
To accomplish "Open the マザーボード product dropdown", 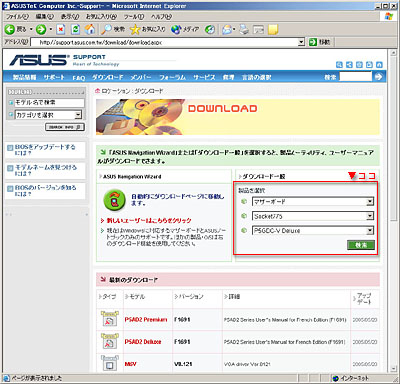I will 313,201.
